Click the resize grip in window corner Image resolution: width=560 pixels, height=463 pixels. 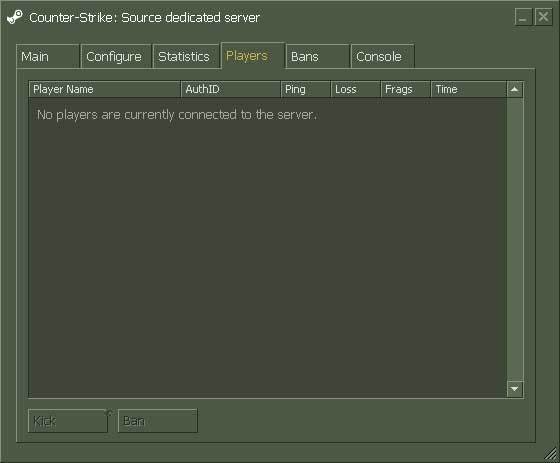(x=552, y=454)
